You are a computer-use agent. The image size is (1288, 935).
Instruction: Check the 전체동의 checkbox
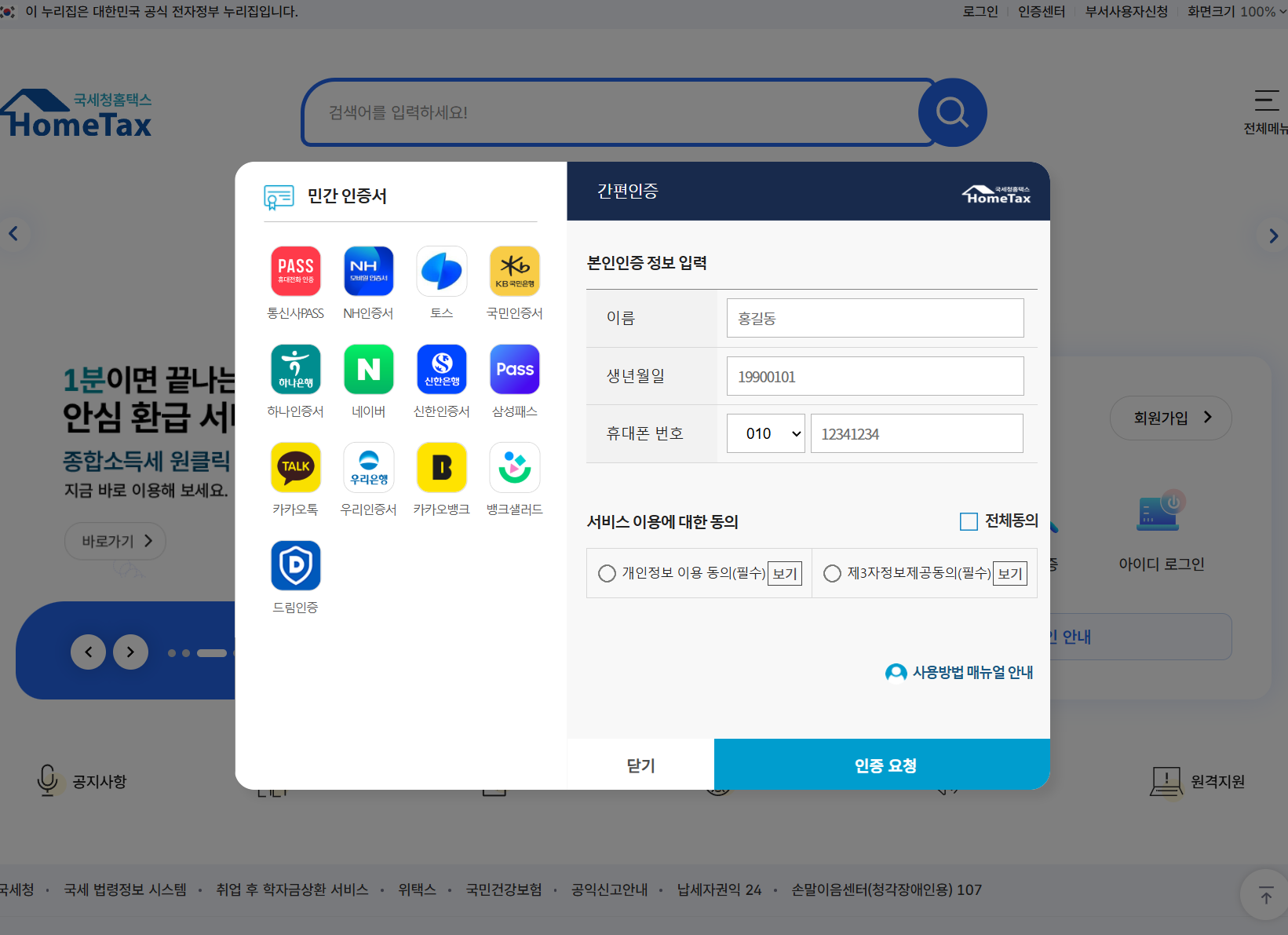(969, 521)
